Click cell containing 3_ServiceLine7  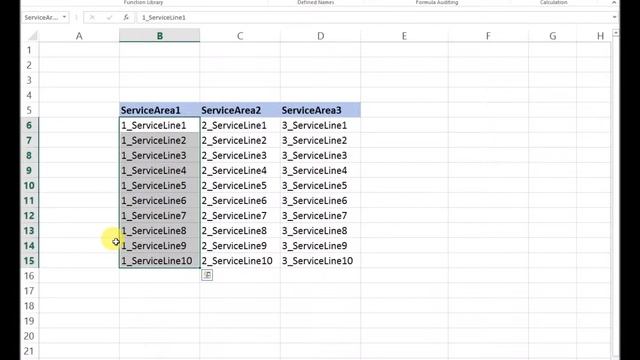pos(320,216)
